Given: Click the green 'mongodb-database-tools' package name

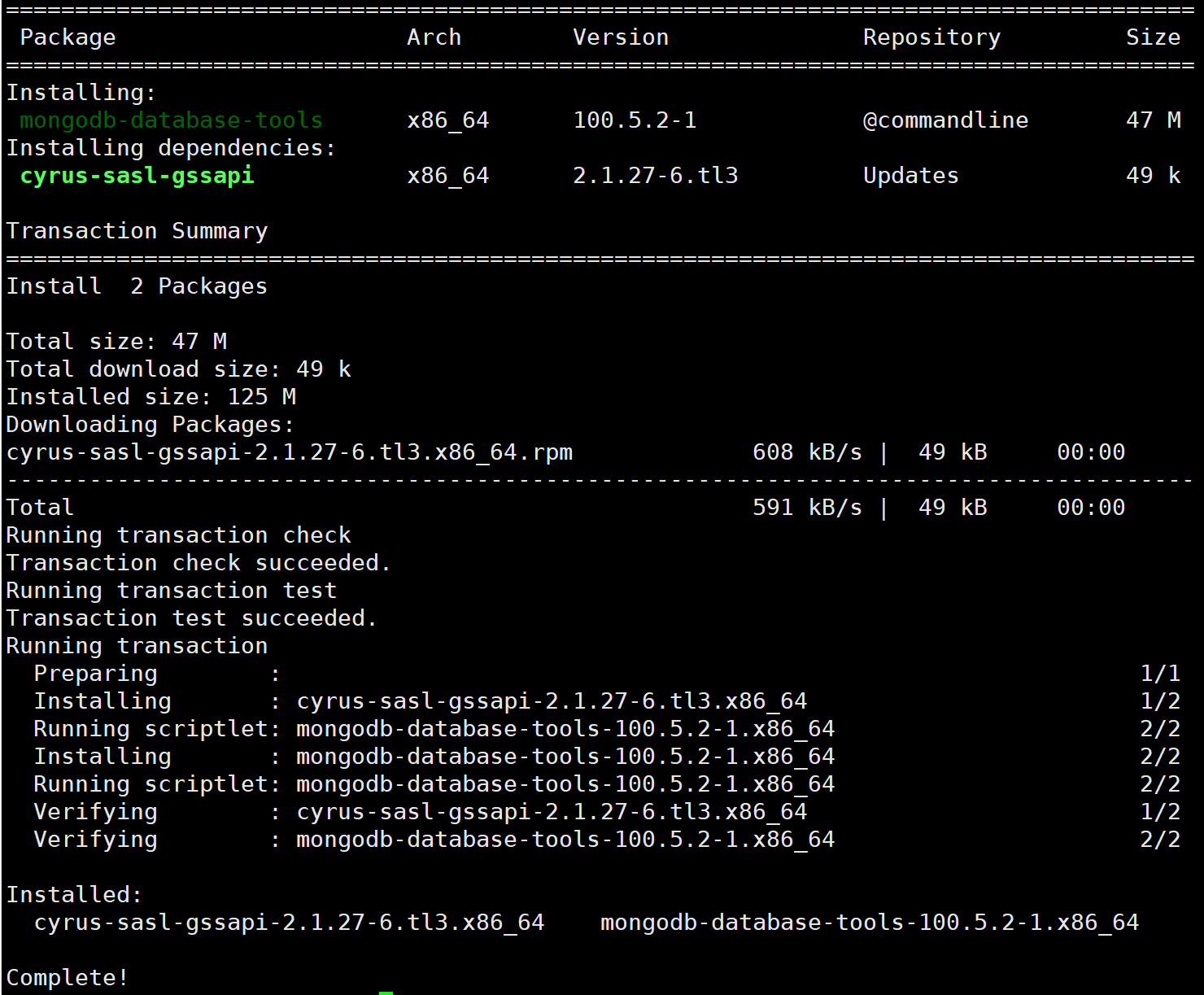Looking at the screenshot, I should tap(172, 120).
